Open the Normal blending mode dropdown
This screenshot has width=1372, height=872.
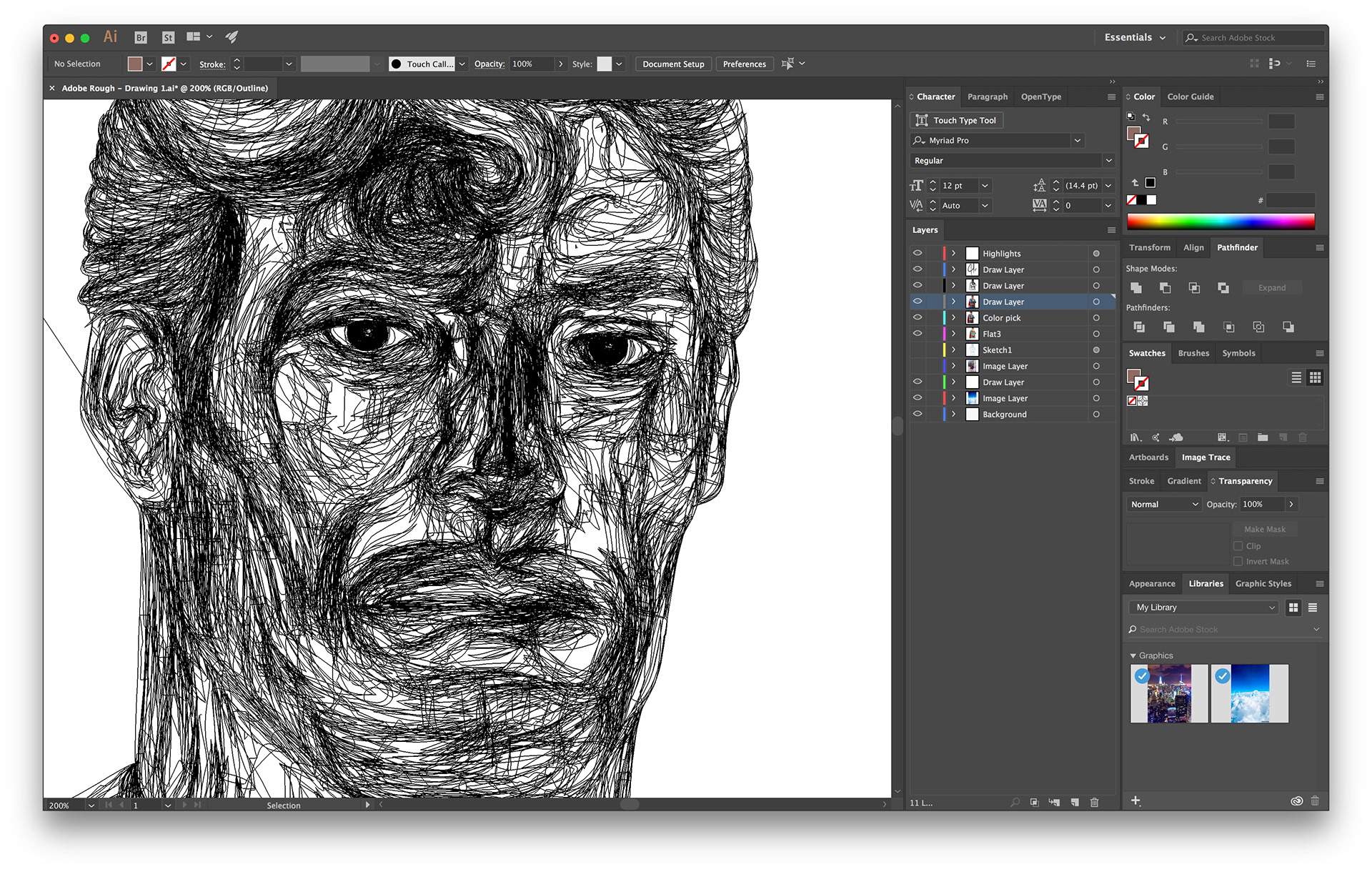pyautogui.click(x=1163, y=505)
